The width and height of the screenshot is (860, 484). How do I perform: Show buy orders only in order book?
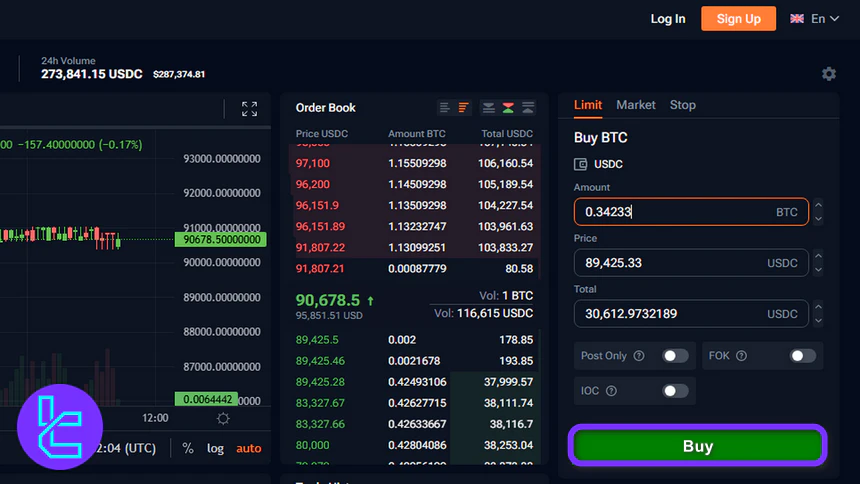(x=527, y=108)
